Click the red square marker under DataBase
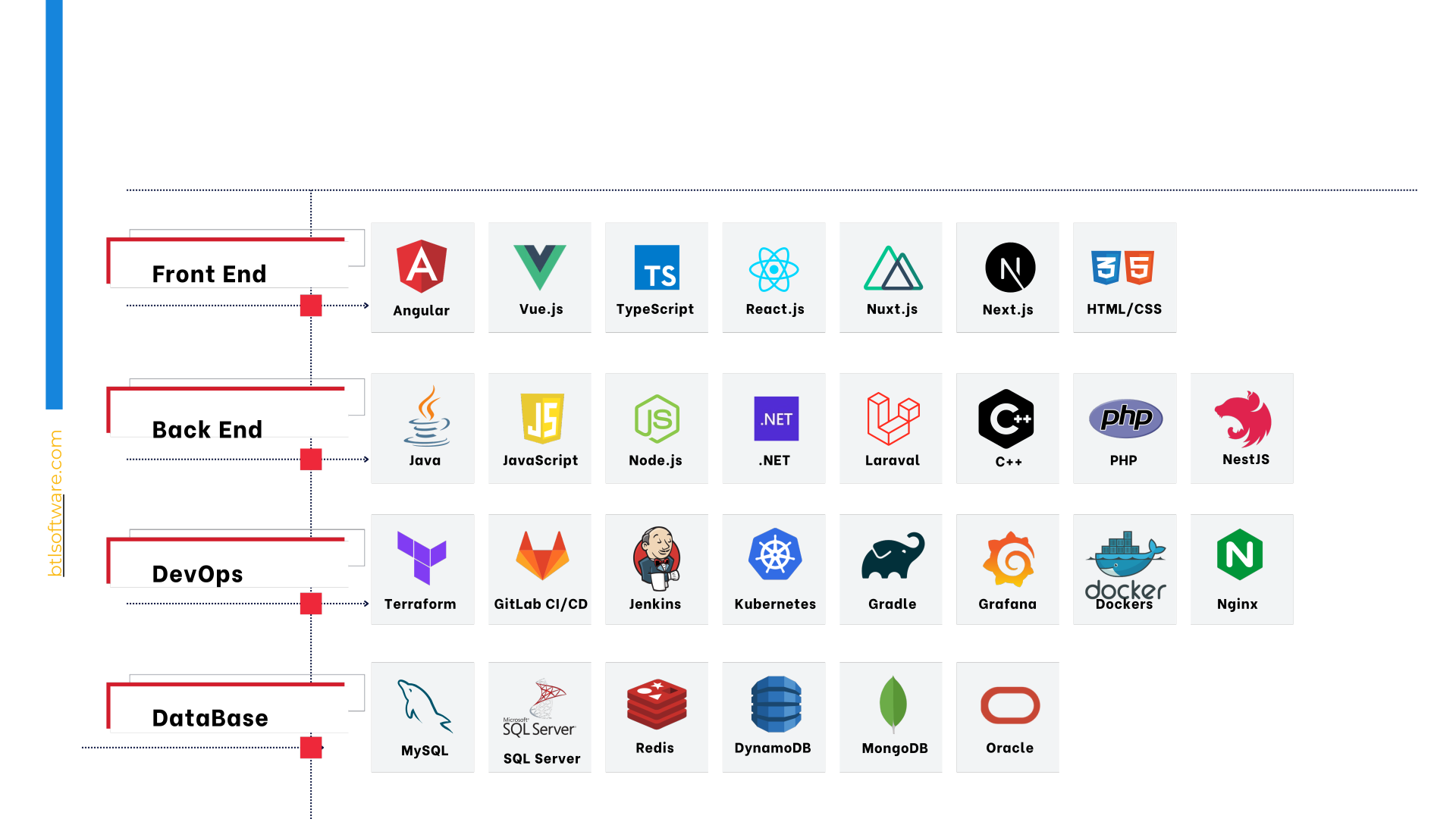The height and width of the screenshot is (819, 1456). click(x=311, y=748)
